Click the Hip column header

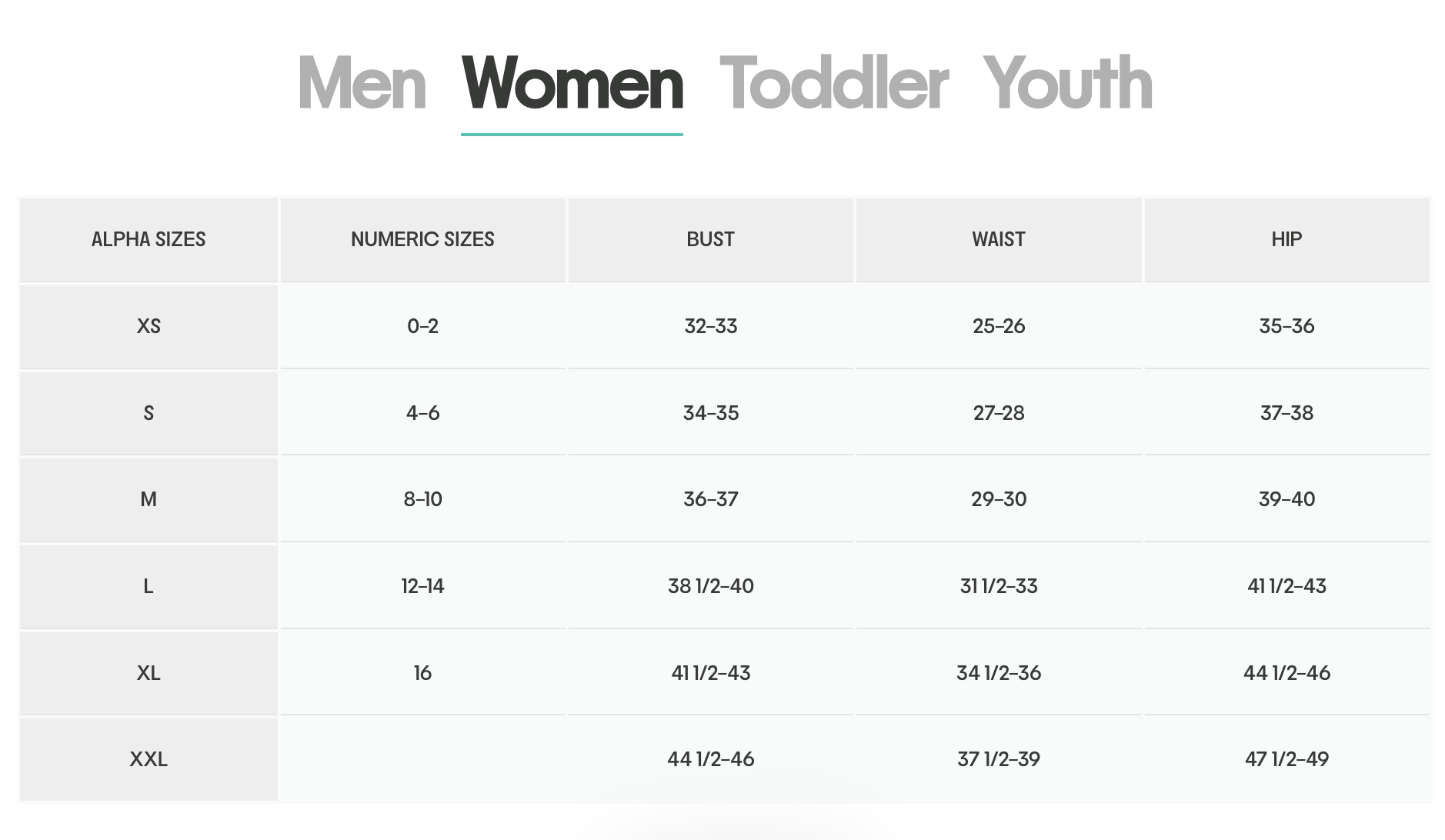1286,239
